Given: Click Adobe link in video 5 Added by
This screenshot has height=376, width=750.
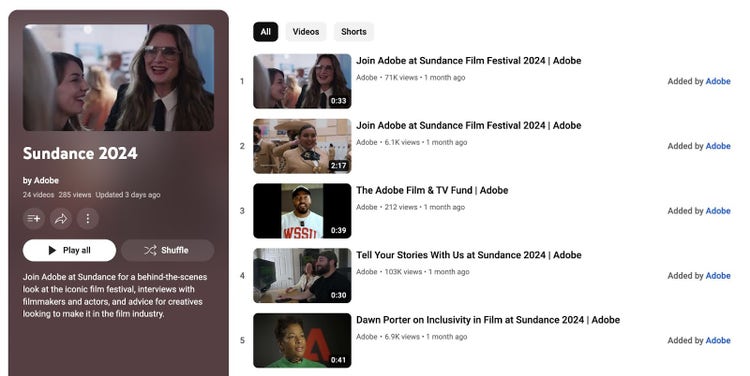Looking at the screenshot, I should click(x=718, y=341).
